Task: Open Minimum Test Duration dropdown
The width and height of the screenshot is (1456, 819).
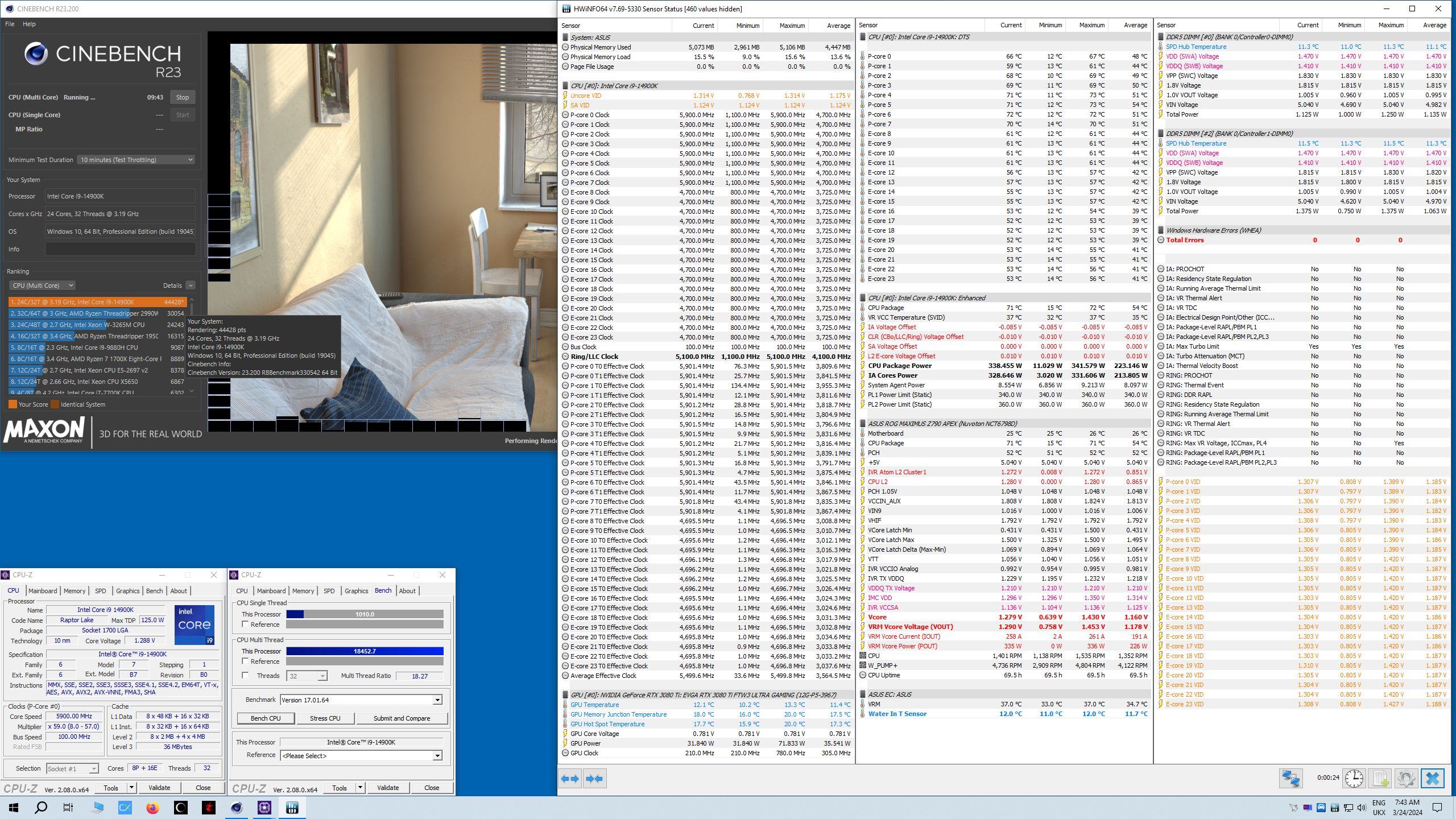Action: pos(136,160)
